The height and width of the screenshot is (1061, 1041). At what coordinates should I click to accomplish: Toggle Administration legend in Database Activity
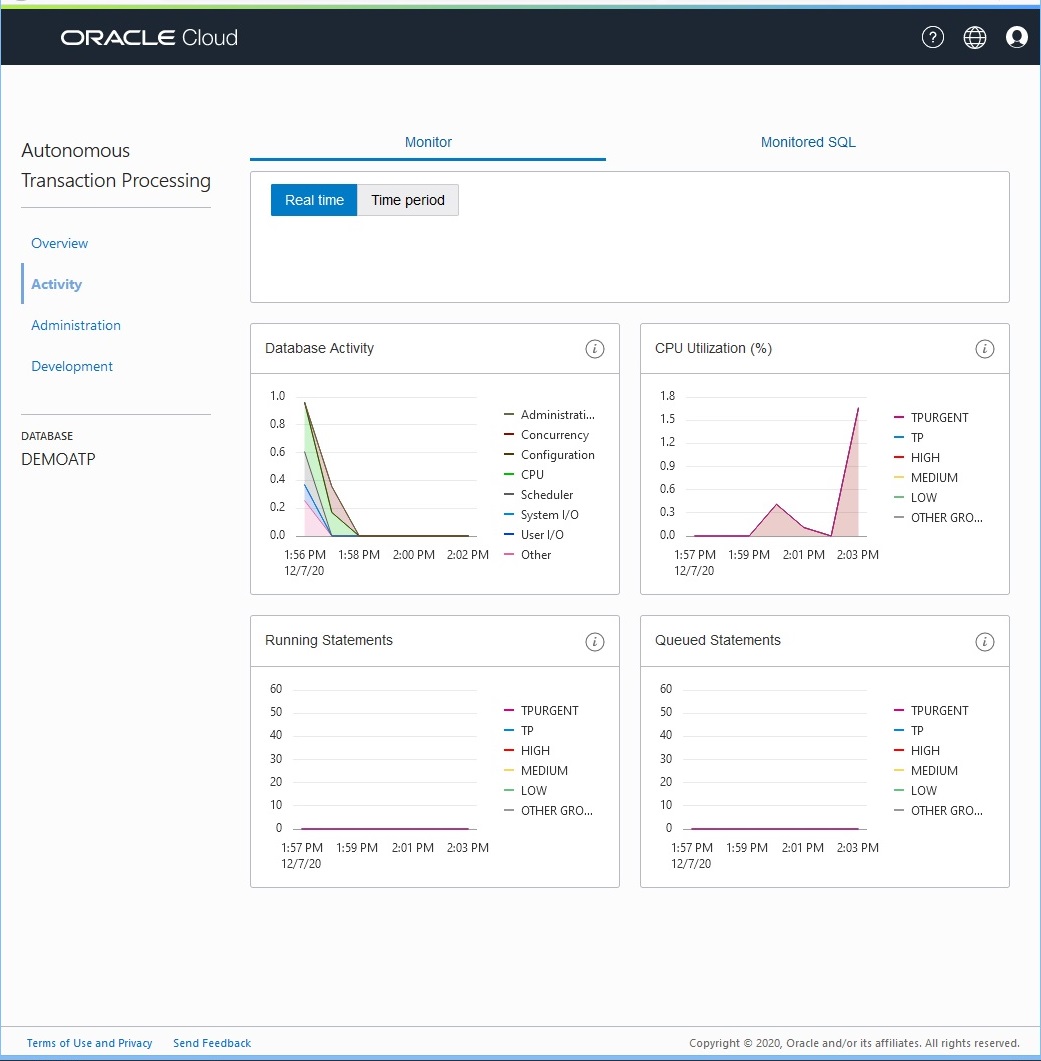coord(550,415)
